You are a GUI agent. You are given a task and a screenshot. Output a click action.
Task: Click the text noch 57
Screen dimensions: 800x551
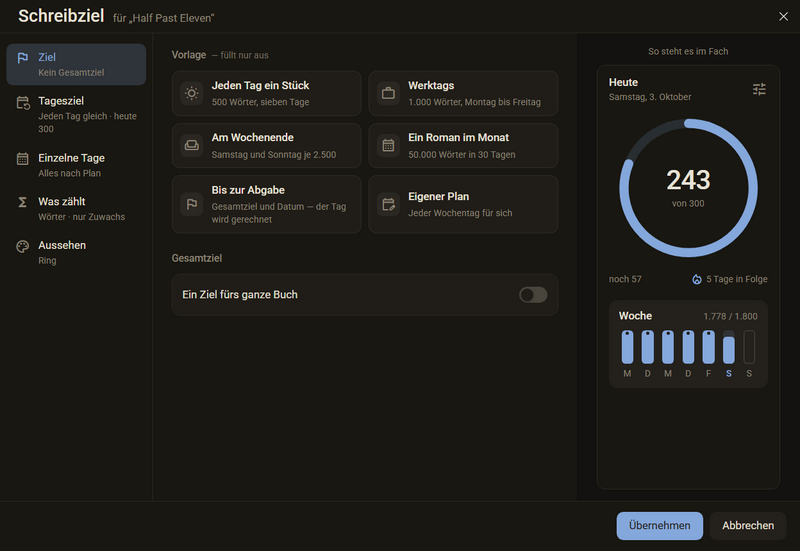click(x=625, y=279)
